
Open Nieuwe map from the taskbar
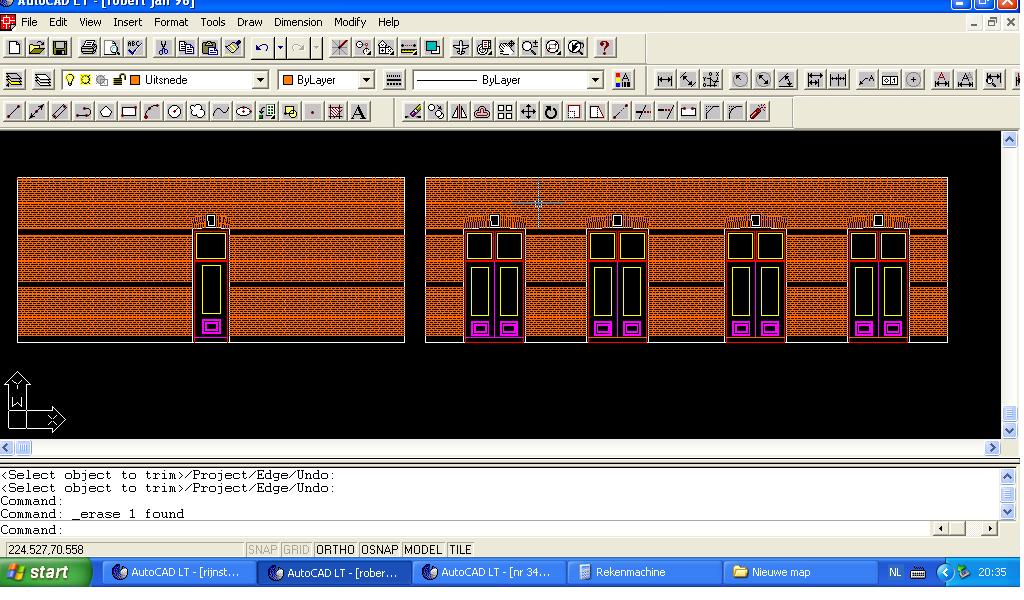coord(800,573)
